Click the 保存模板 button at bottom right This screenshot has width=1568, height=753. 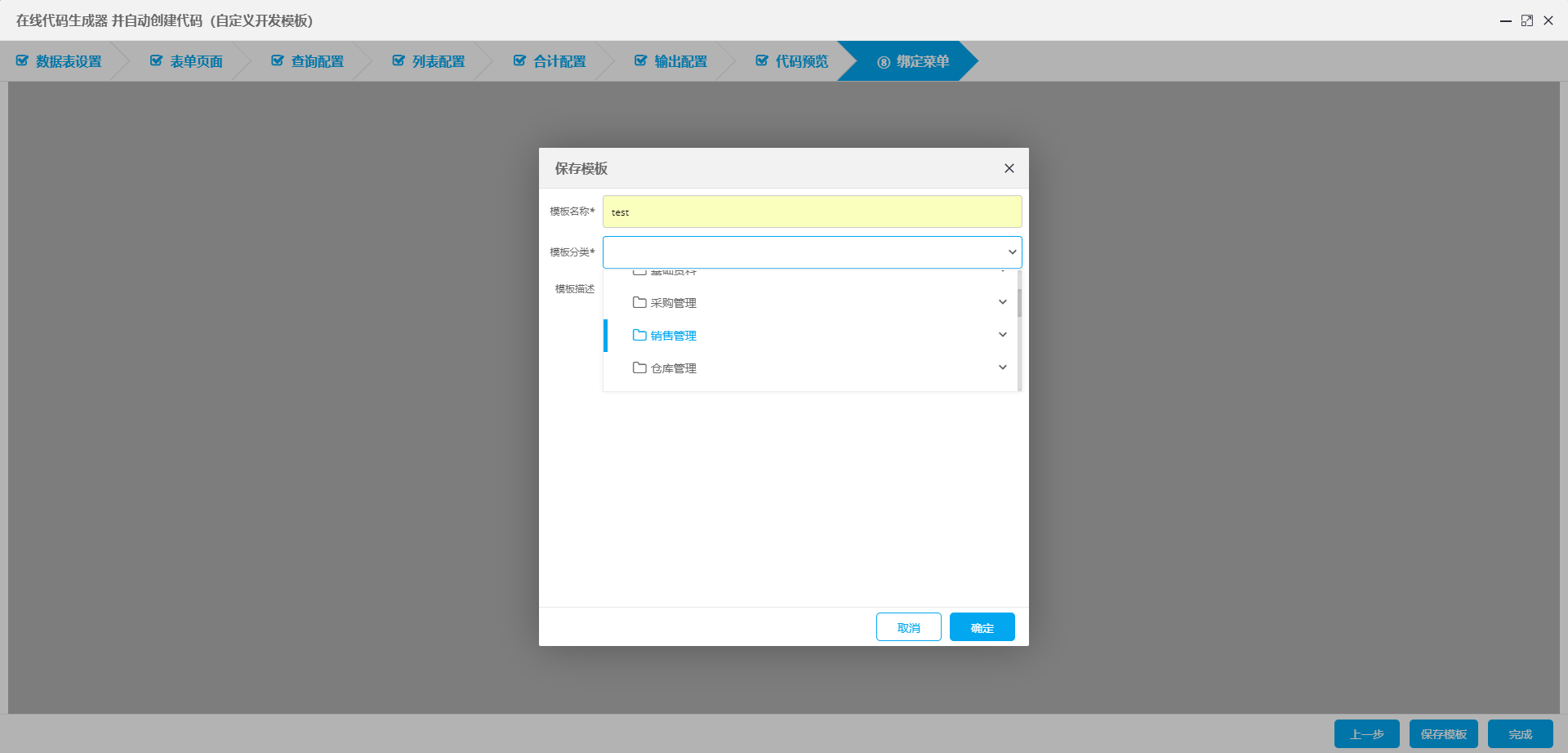tap(1442, 733)
